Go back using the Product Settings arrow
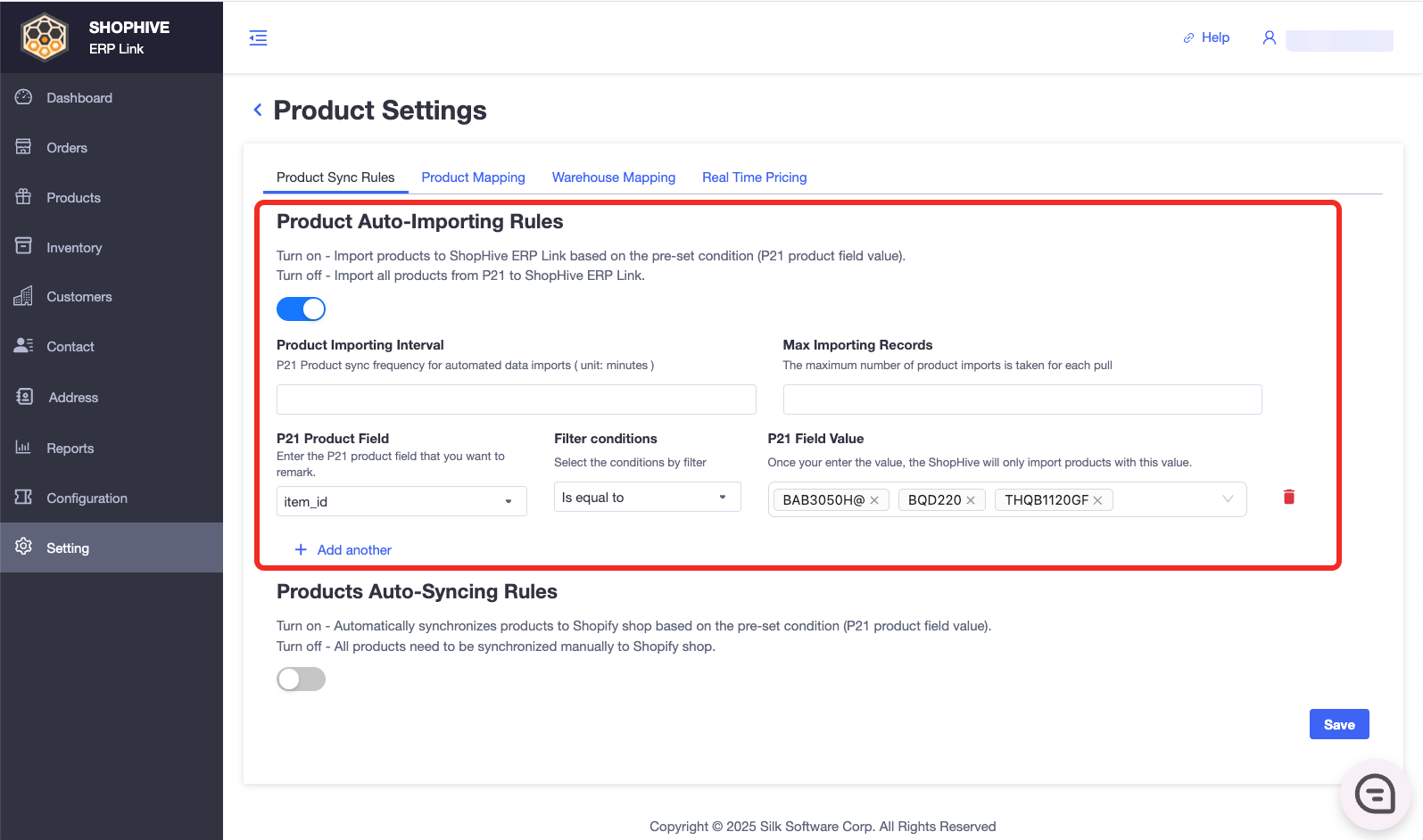The height and width of the screenshot is (840, 1423). [258, 110]
